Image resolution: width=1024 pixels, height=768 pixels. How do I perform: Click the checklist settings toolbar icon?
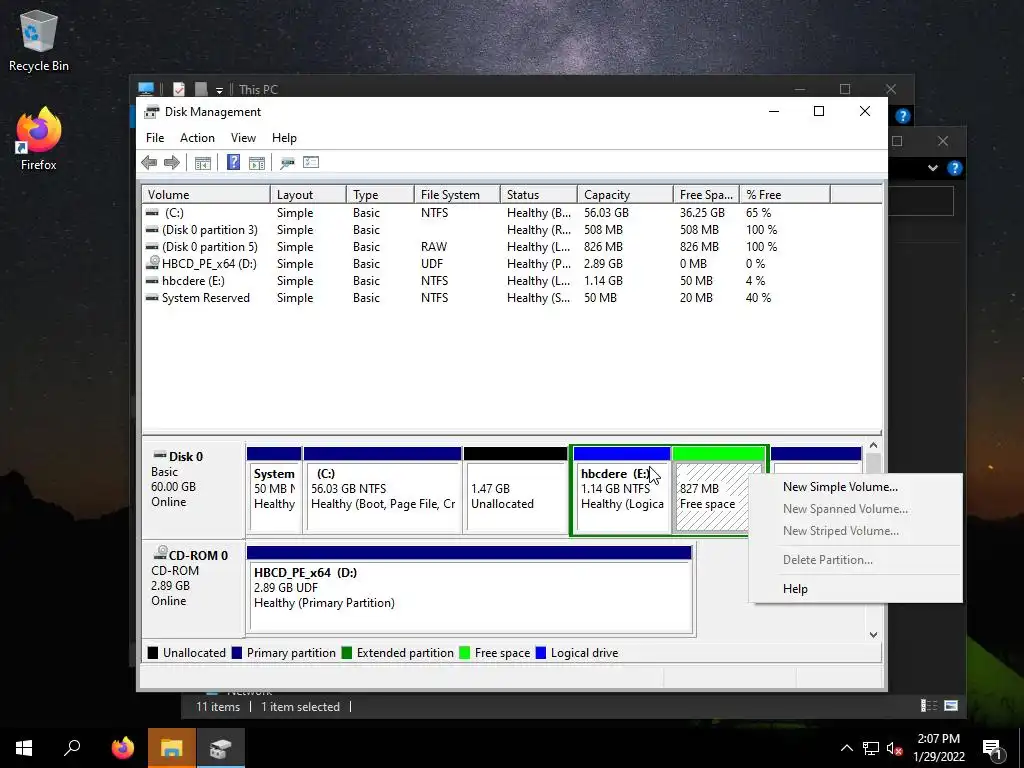[x=311, y=162]
